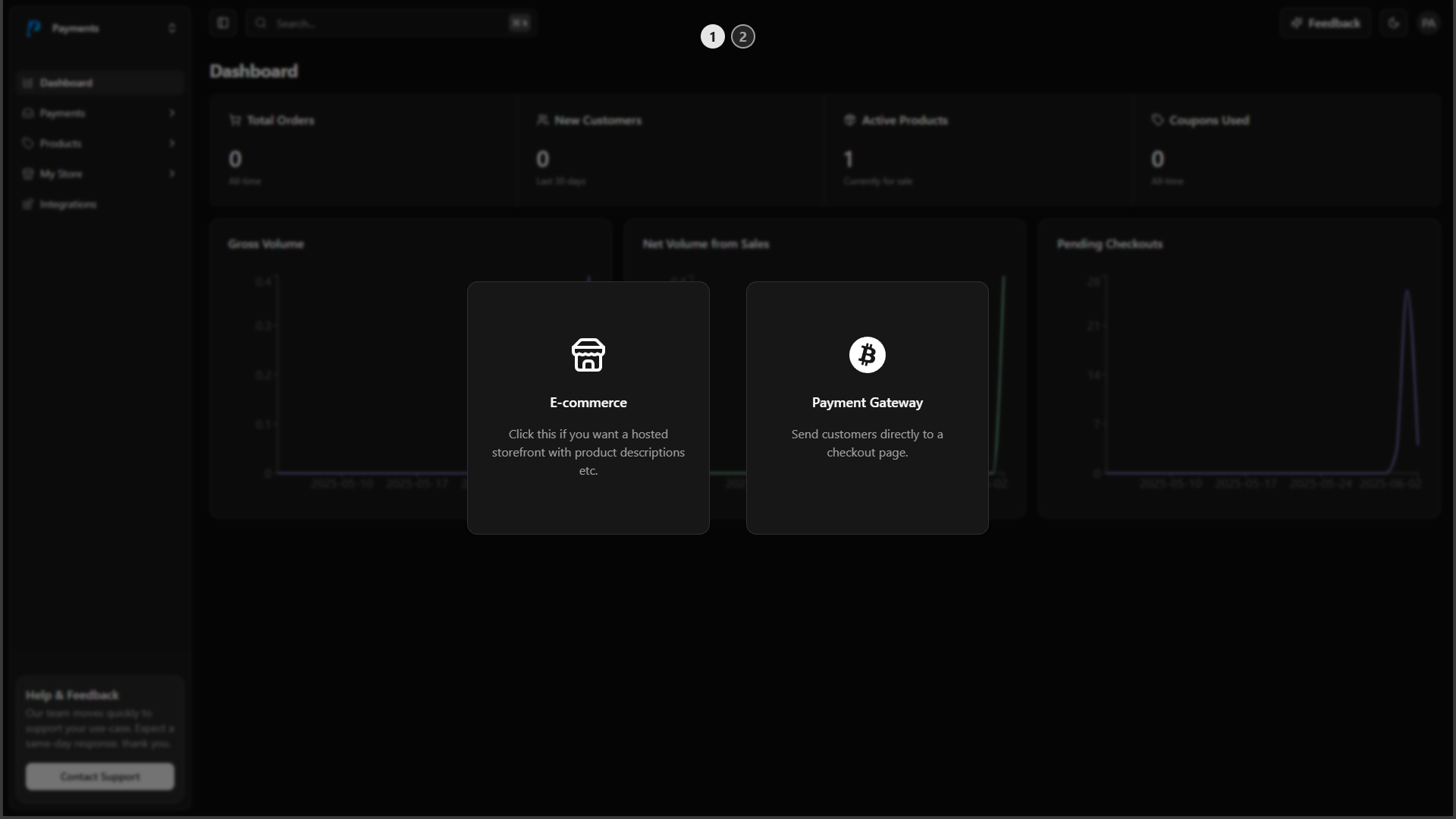Viewport: 1456px width, 819px height.
Task: Click the 'Net Volume from Sales' title
Action: coord(706,244)
